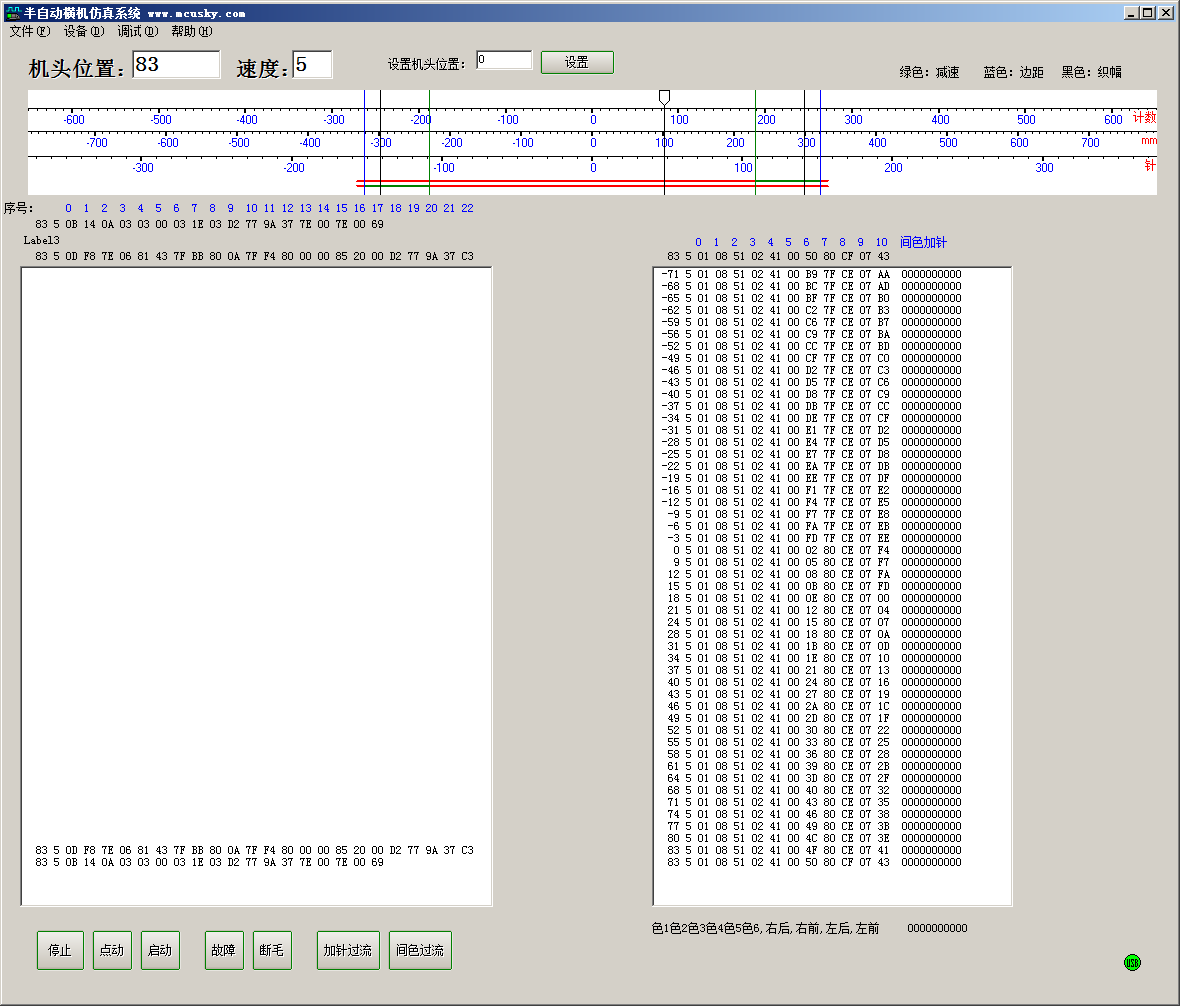Open the 调试 menu
This screenshot has height=1006, width=1180.
pos(137,31)
